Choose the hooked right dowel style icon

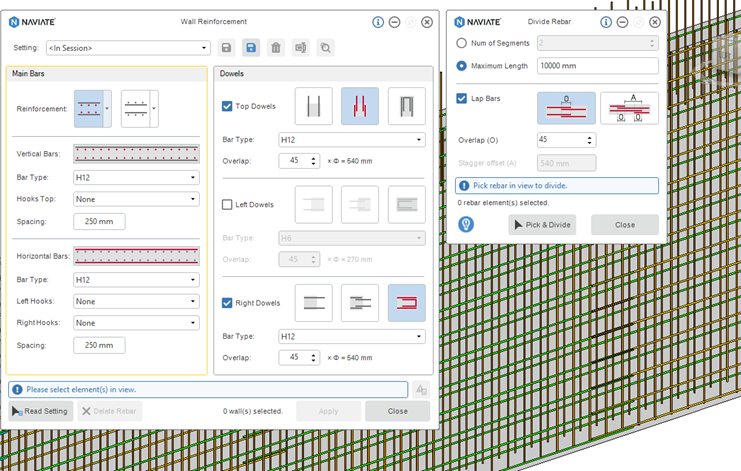[406, 303]
